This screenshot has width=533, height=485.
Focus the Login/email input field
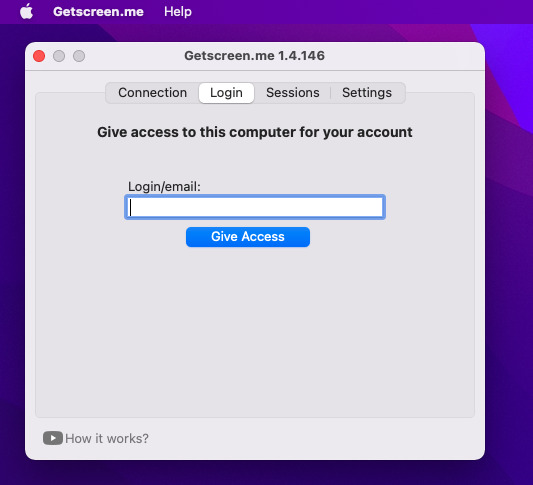click(255, 207)
